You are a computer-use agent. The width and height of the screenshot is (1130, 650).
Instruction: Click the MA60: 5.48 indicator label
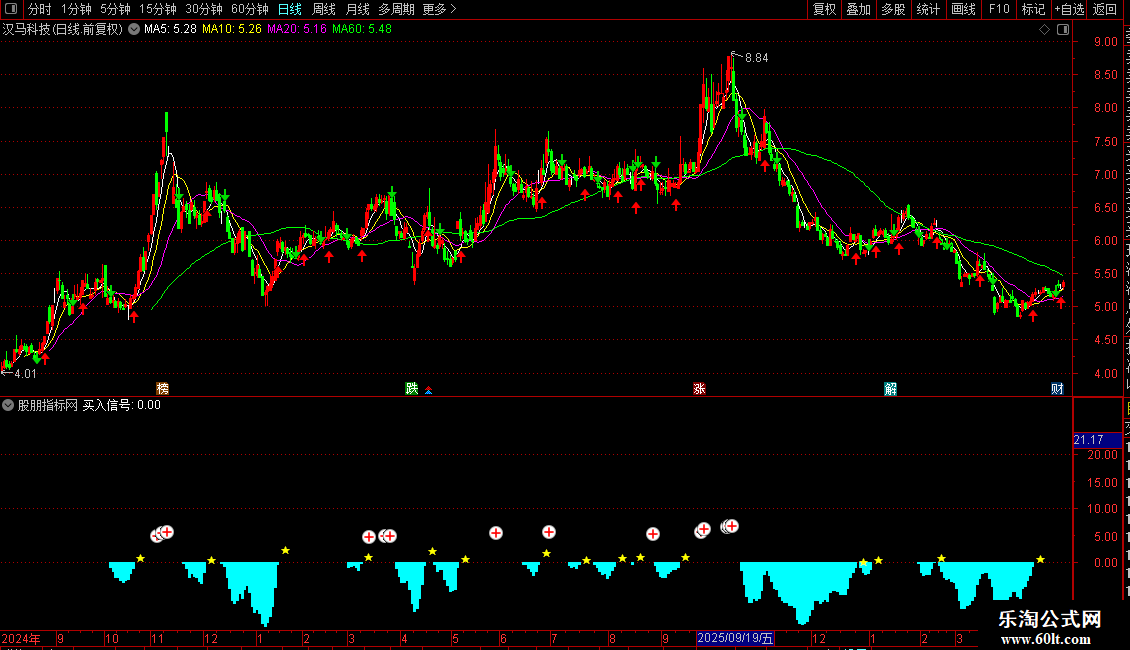point(362,30)
